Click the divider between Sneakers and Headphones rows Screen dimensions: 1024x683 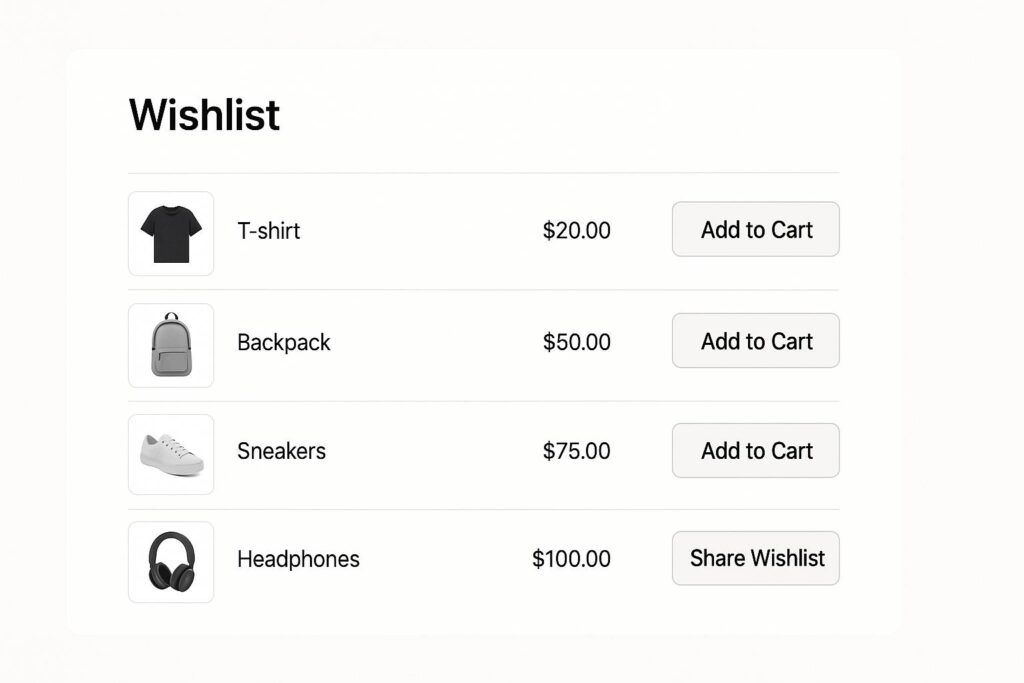pyautogui.click(x=483, y=510)
